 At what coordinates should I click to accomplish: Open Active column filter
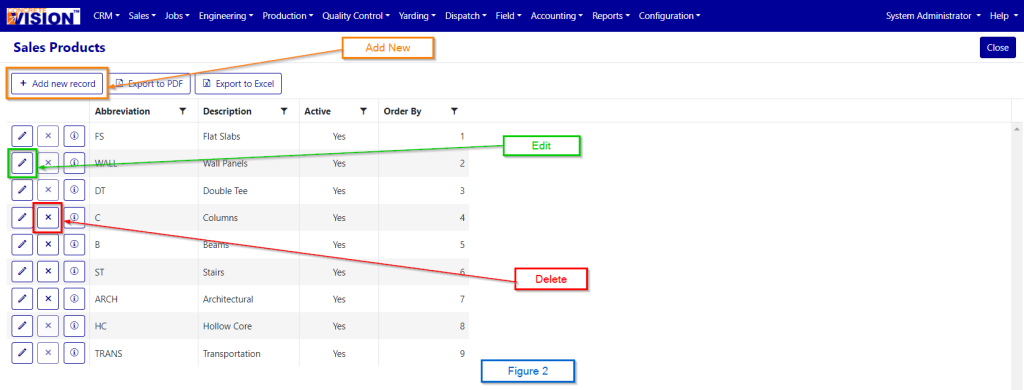coord(363,112)
